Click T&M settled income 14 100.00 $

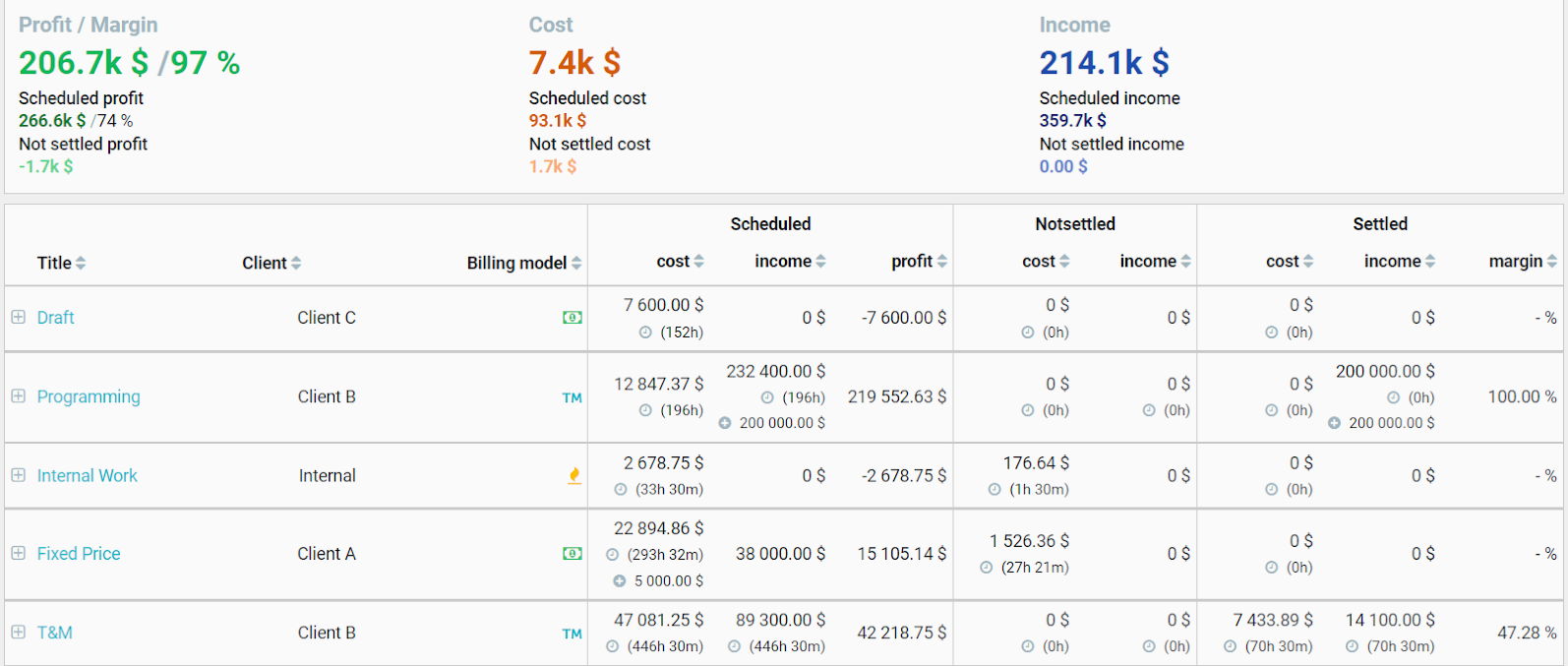(1390, 620)
